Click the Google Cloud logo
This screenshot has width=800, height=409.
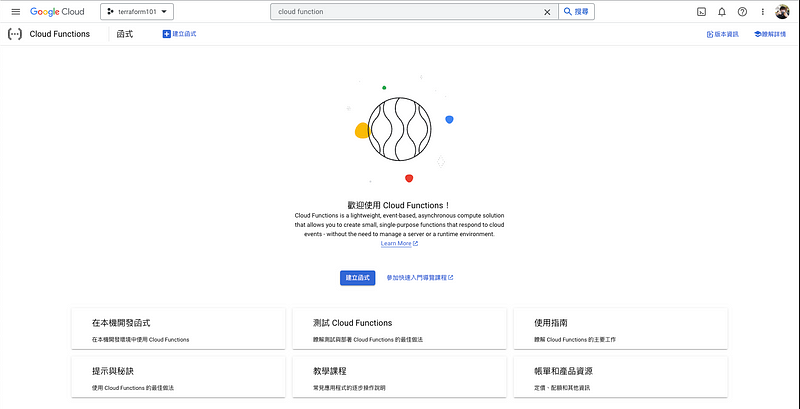click(57, 12)
